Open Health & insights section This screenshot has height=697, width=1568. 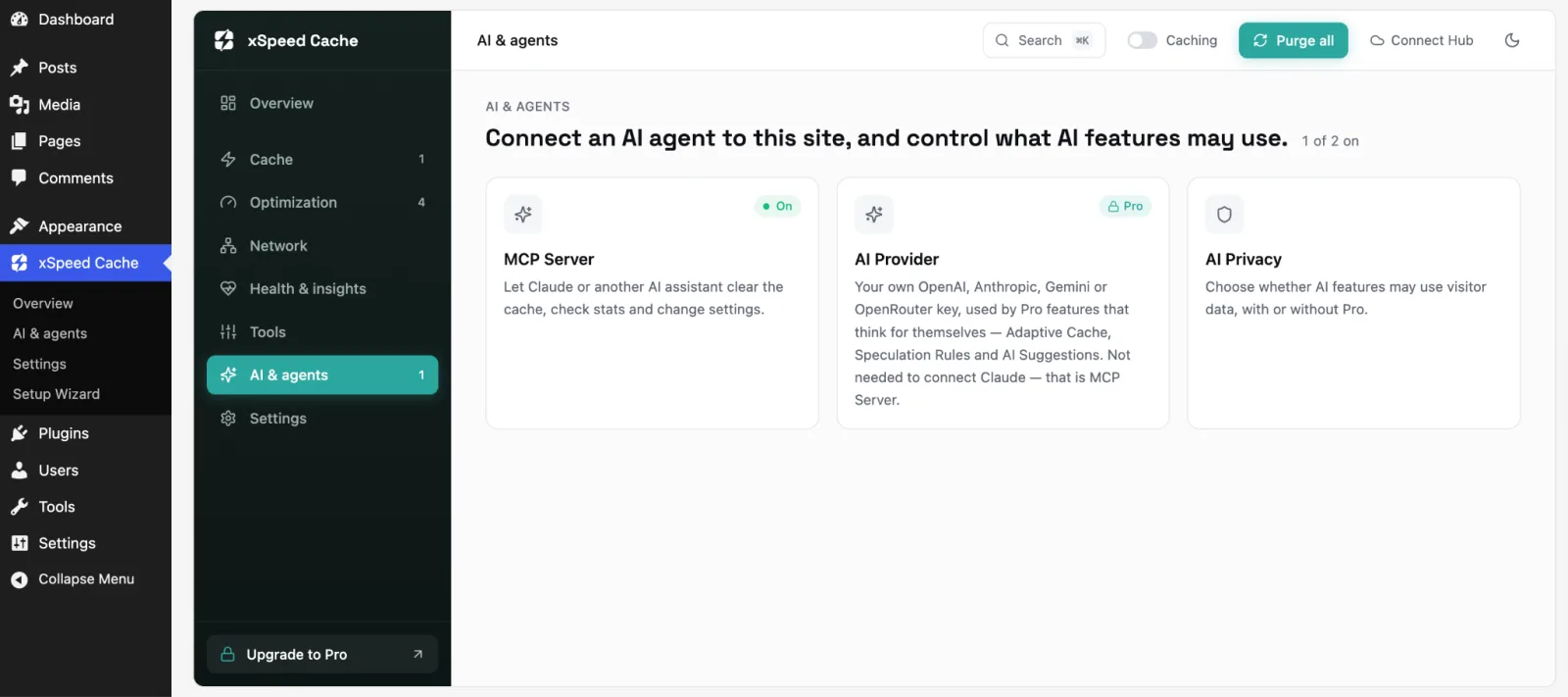coord(322,288)
